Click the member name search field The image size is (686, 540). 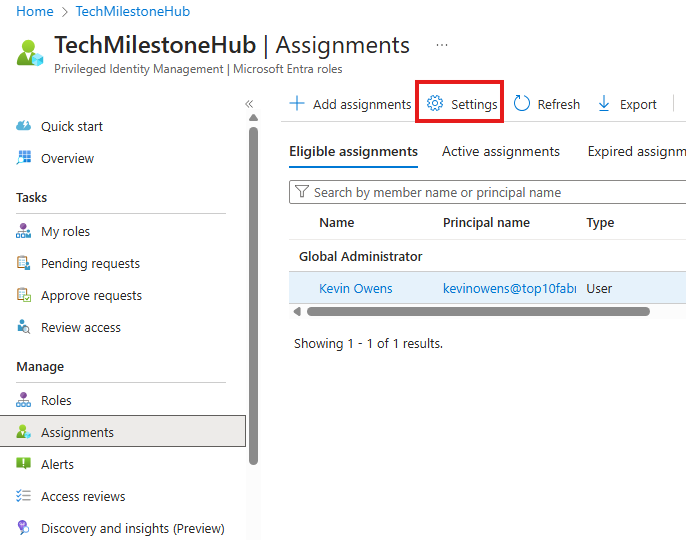pyautogui.click(x=487, y=192)
